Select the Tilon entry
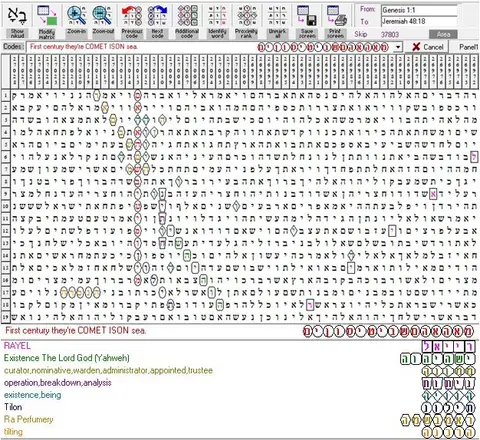This screenshot has height=440, width=480. click(x=13, y=407)
